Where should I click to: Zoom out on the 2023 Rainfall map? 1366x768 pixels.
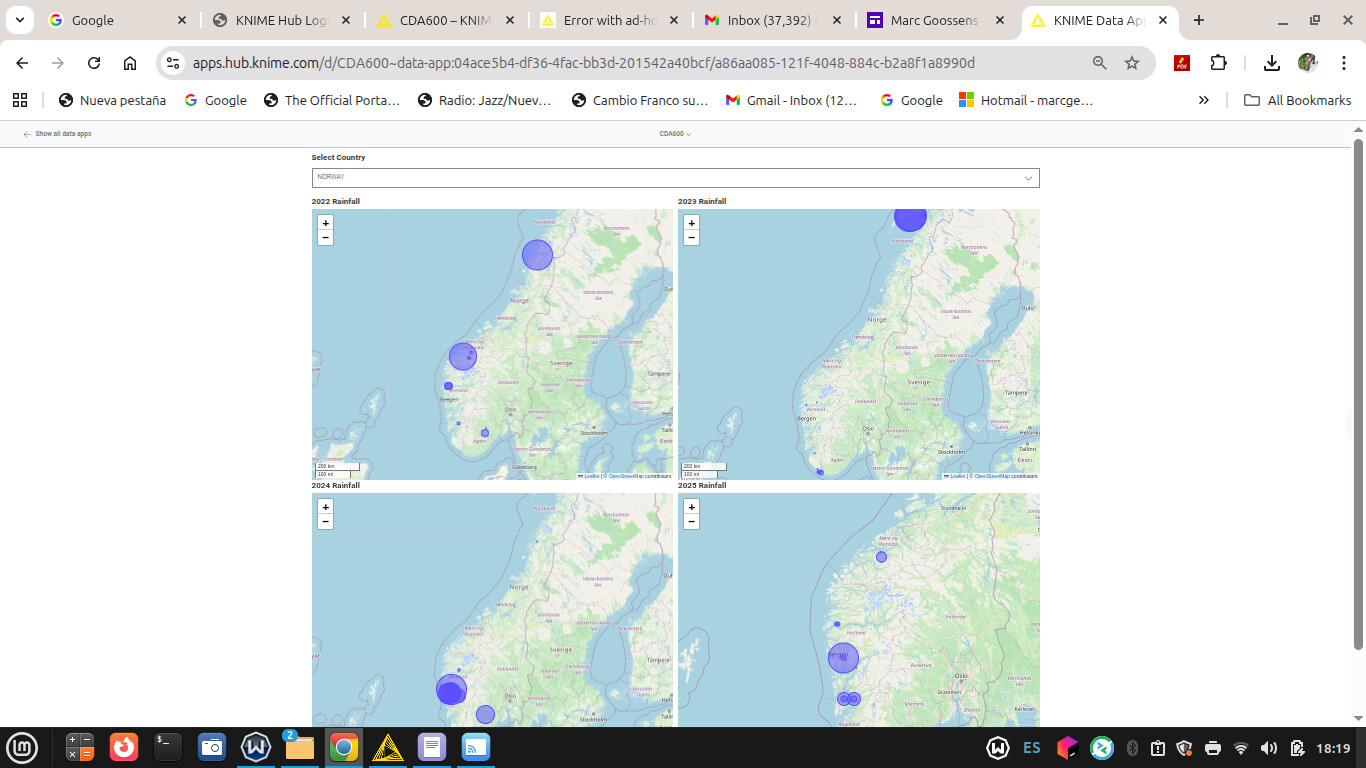[x=691, y=238]
